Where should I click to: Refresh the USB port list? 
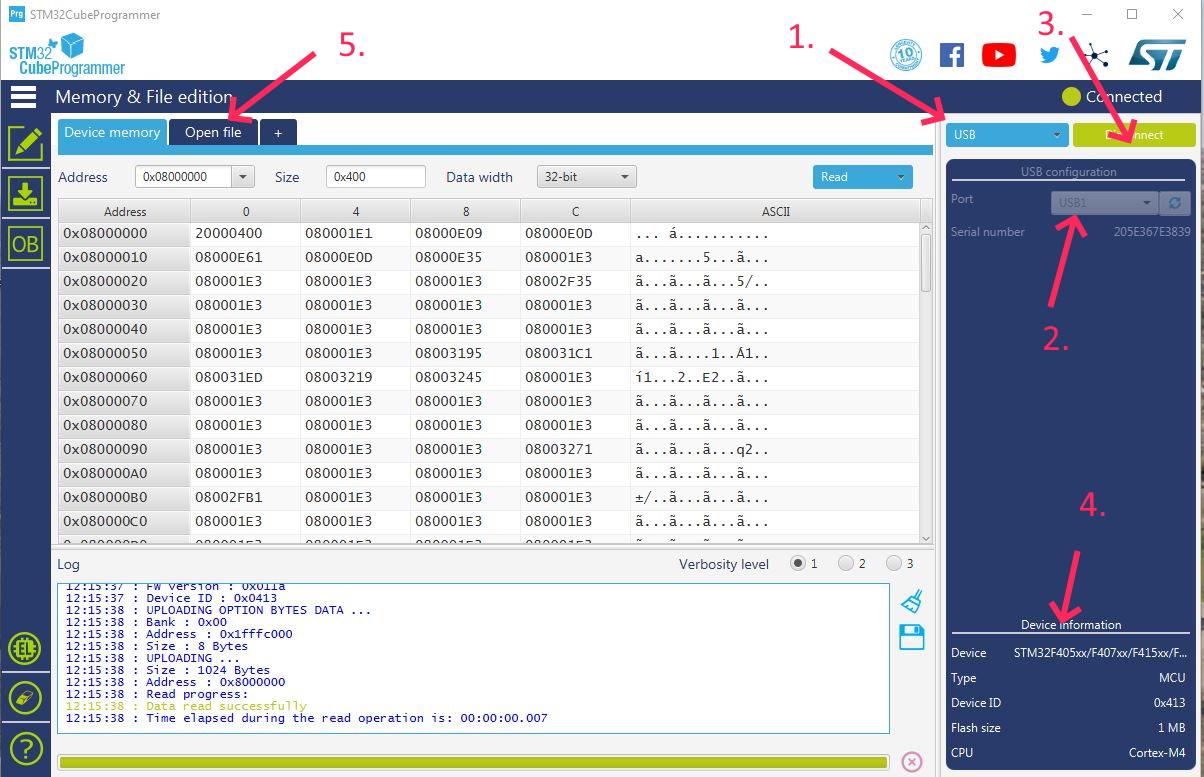[1174, 203]
